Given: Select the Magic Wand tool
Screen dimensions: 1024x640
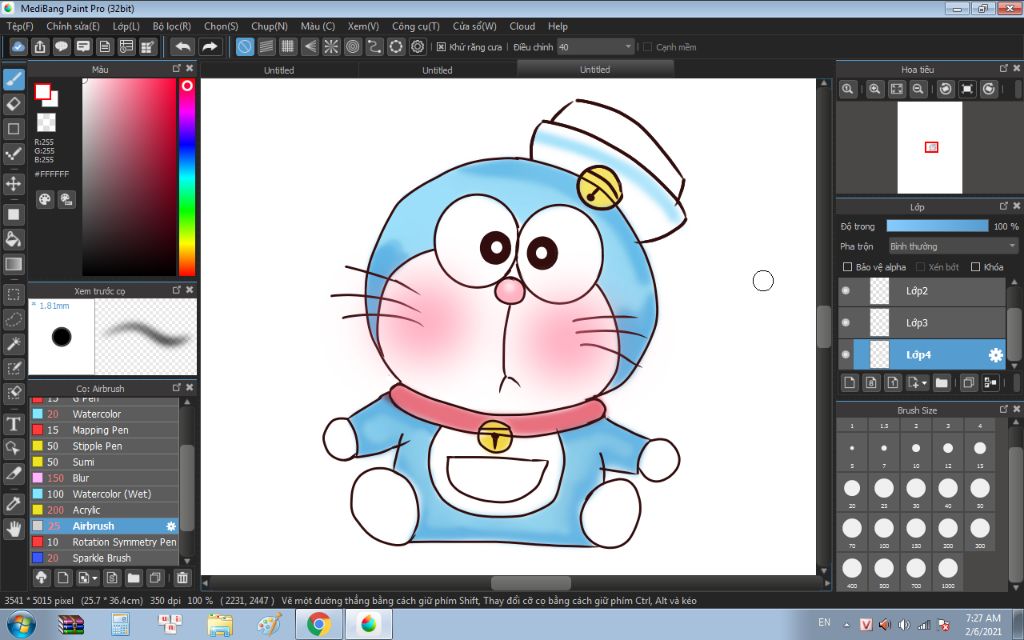Looking at the screenshot, I should pyautogui.click(x=13, y=344).
